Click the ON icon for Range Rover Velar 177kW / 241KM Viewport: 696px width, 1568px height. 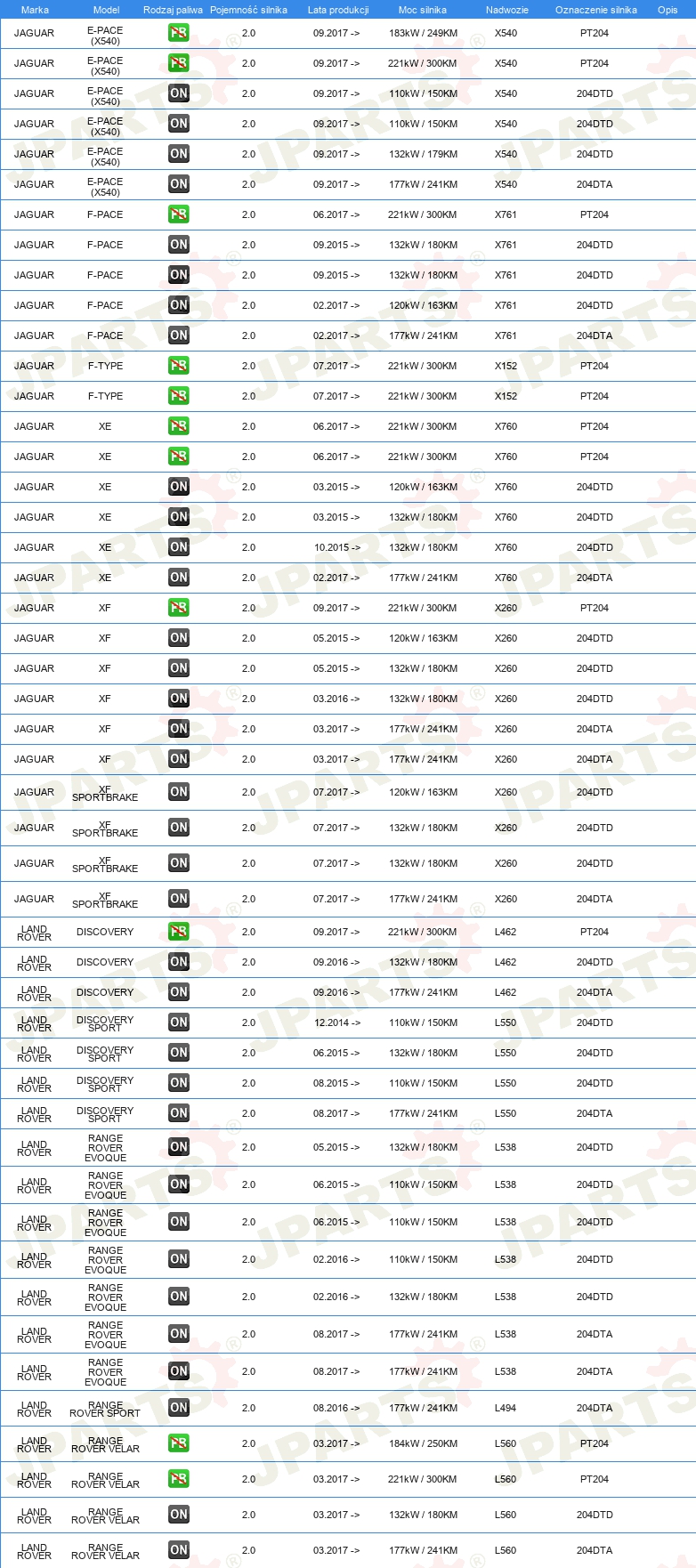(179, 1550)
